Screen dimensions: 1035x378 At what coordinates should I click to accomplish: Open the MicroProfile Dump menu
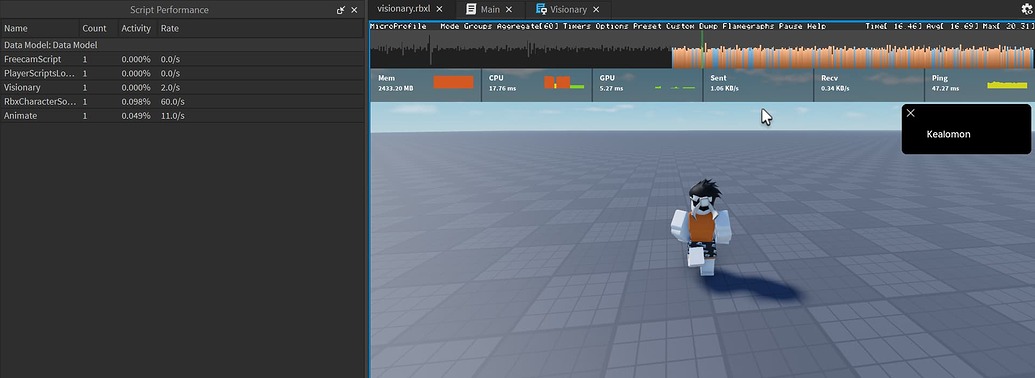point(708,26)
